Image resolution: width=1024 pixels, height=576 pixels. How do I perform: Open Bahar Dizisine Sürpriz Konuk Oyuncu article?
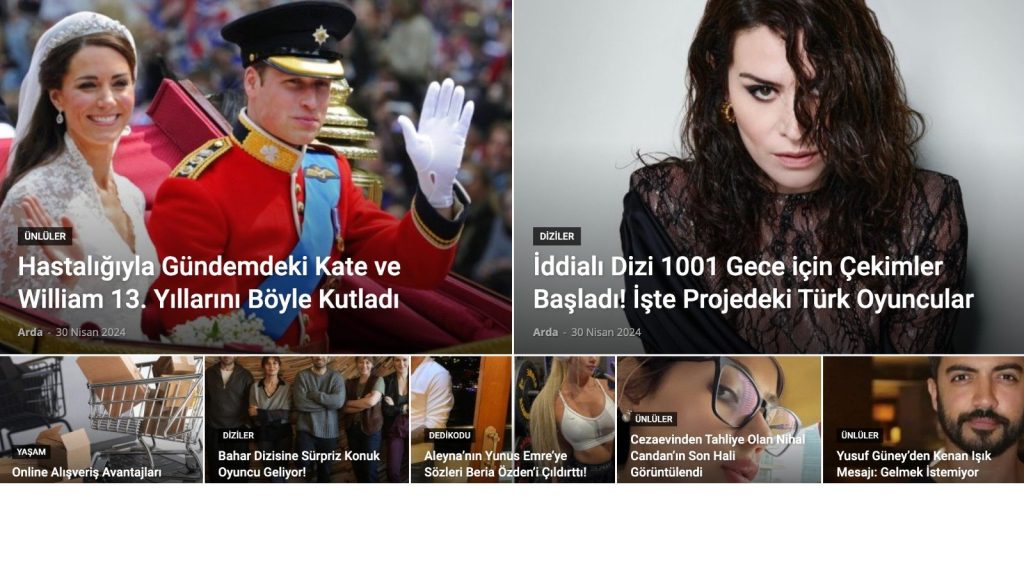point(298,464)
